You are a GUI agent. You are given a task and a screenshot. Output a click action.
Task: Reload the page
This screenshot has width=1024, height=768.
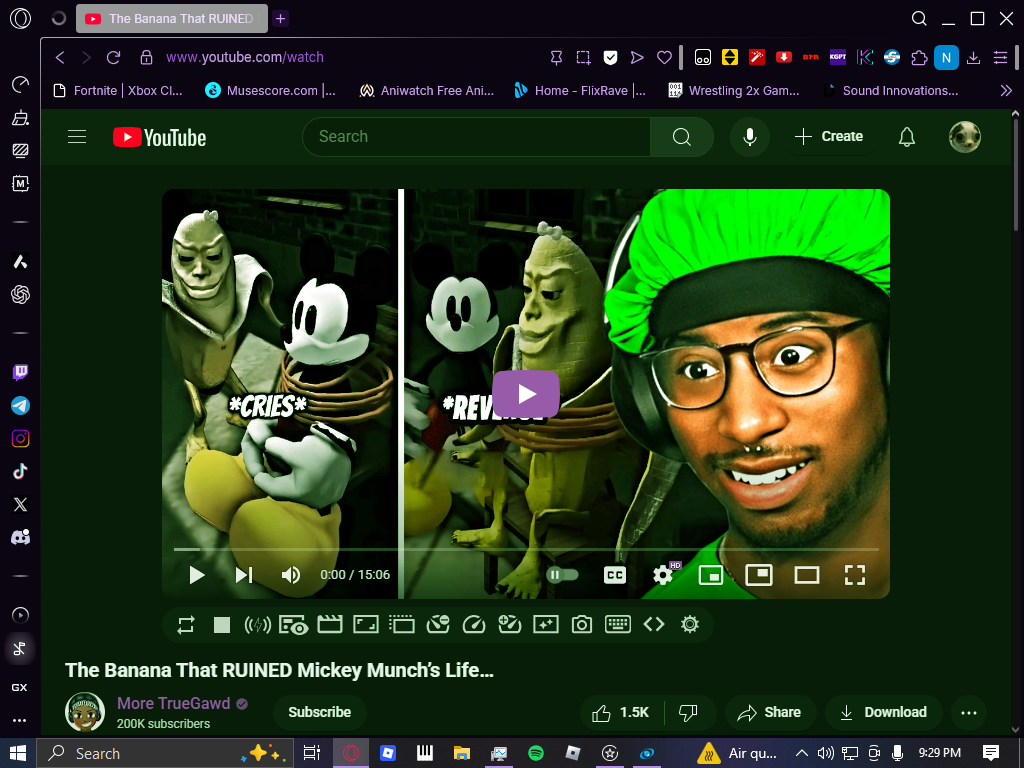click(x=114, y=57)
